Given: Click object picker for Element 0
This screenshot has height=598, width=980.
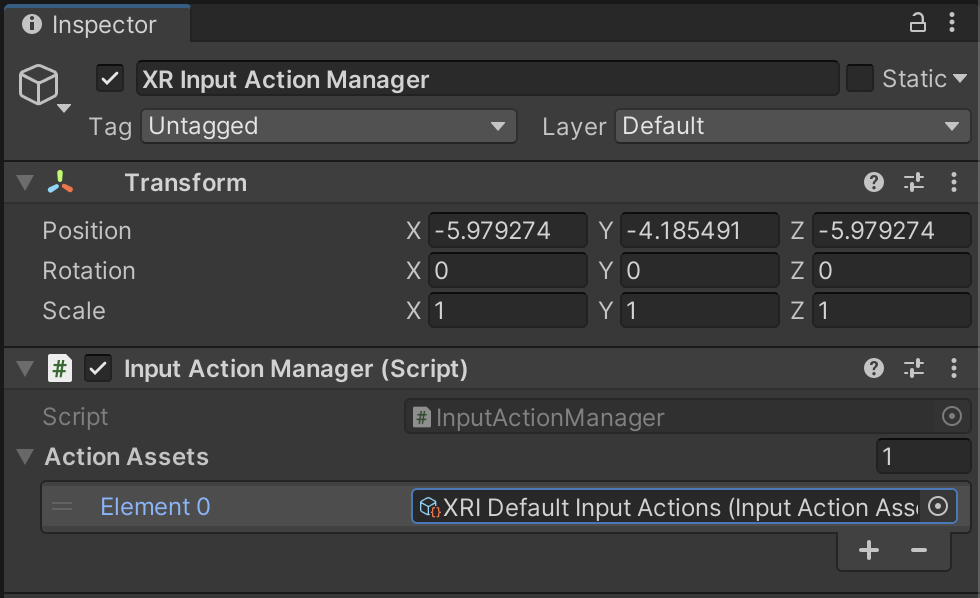Looking at the screenshot, I should point(938,507).
